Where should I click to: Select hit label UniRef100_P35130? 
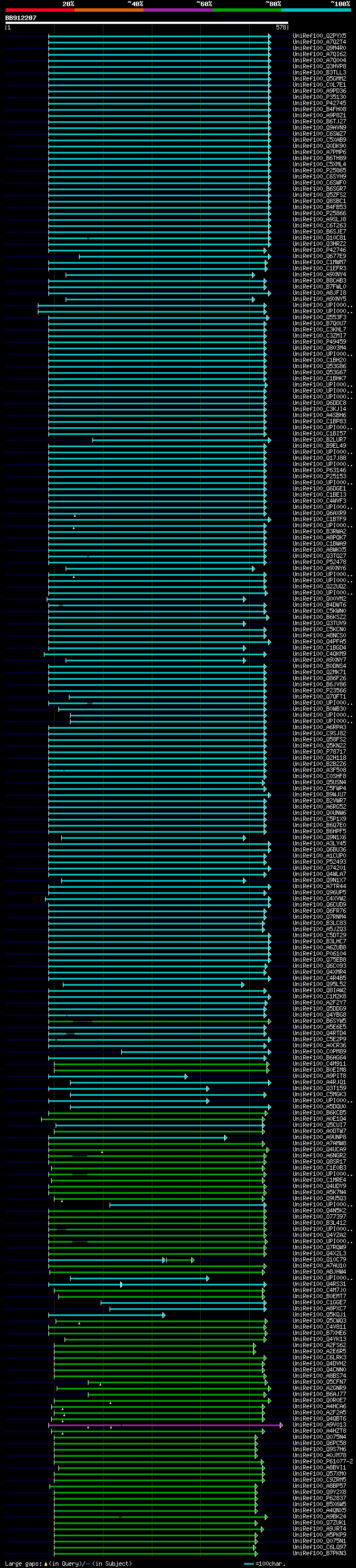pyautogui.click(x=319, y=97)
